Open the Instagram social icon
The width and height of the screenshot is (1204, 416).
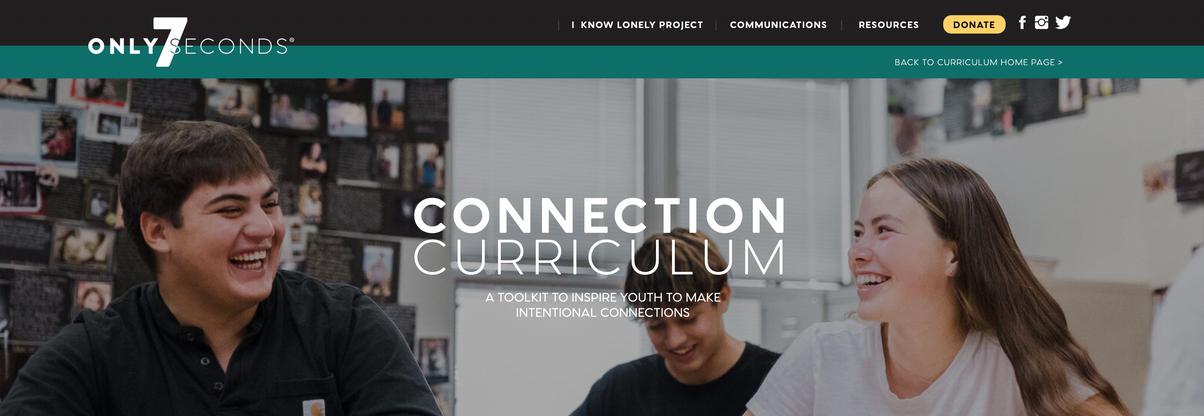tap(1041, 23)
